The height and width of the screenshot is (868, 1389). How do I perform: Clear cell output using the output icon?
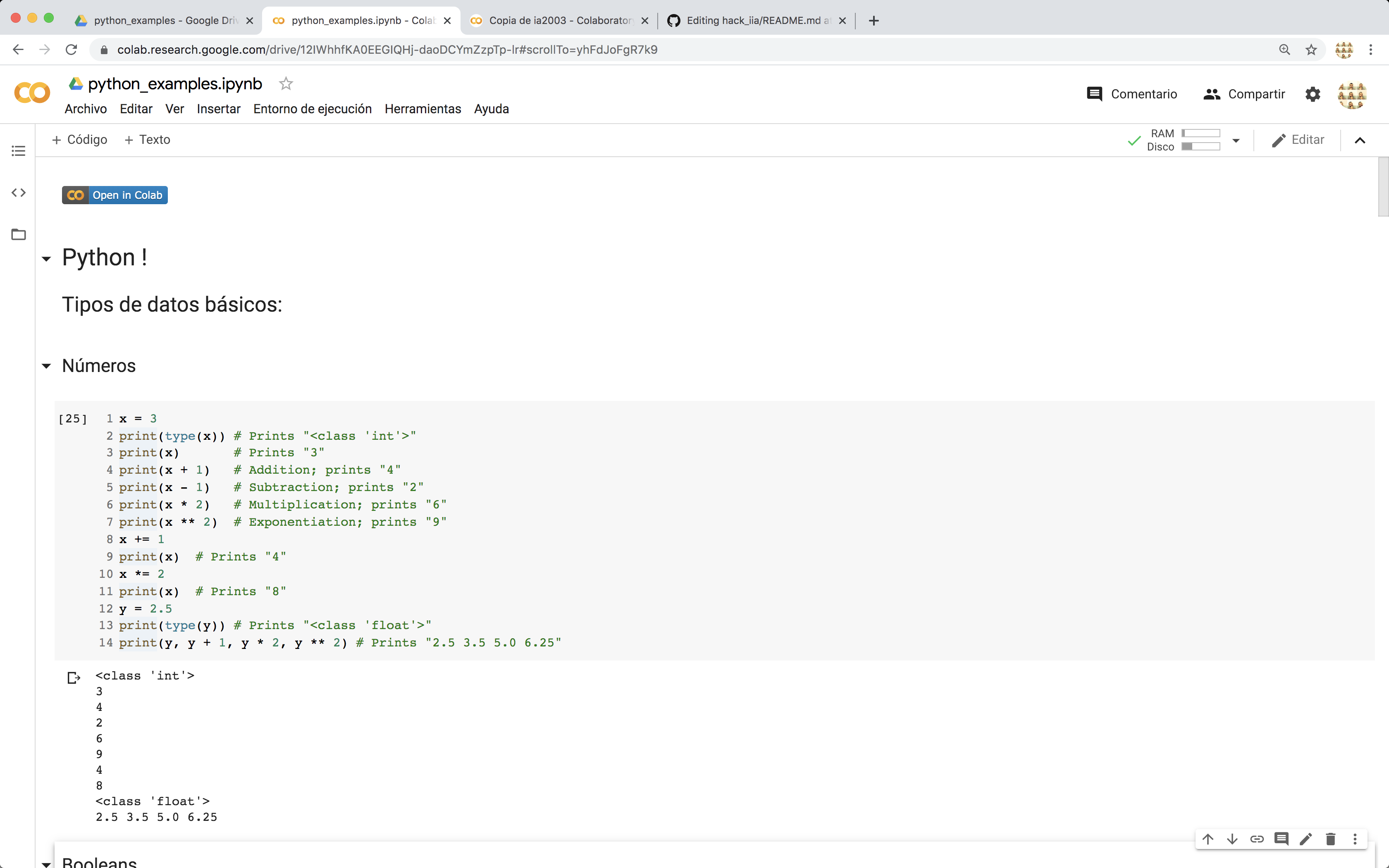click(74, 678)
